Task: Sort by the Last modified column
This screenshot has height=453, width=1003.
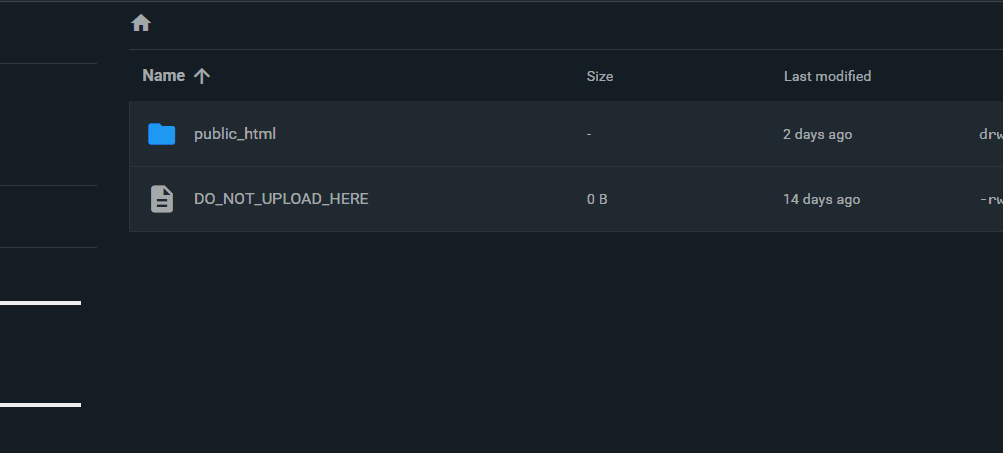Action: (x=827, y=76)
